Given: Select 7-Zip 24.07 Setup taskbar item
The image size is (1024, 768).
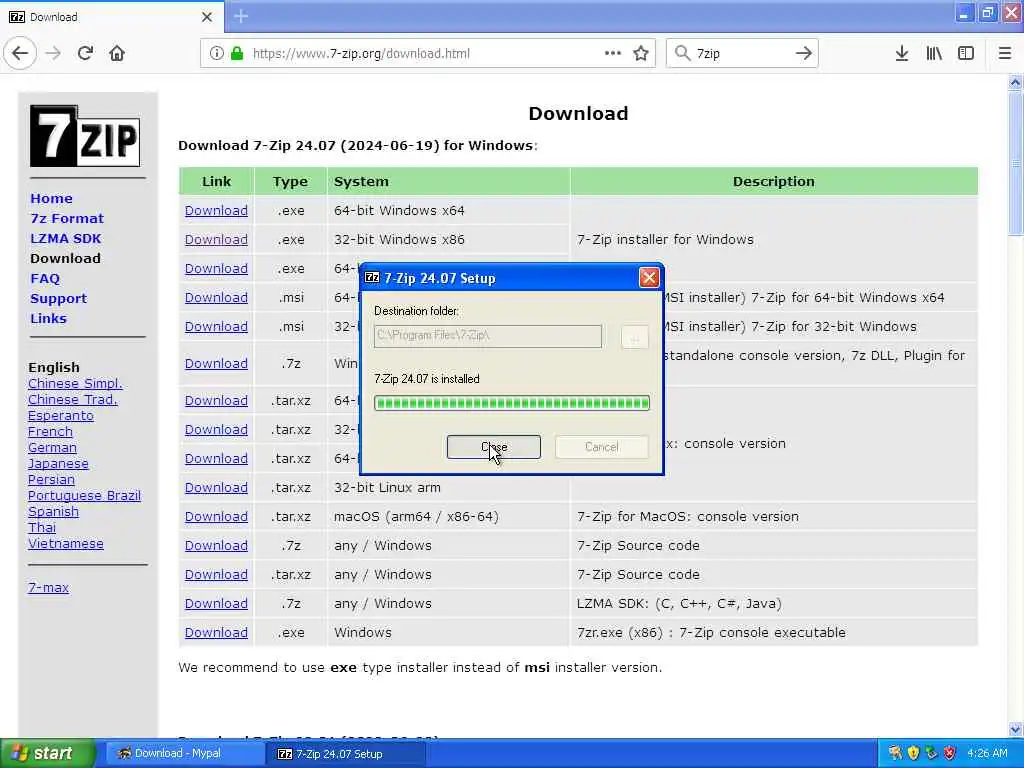Looking at the screenshot, I should coord(346,753).
